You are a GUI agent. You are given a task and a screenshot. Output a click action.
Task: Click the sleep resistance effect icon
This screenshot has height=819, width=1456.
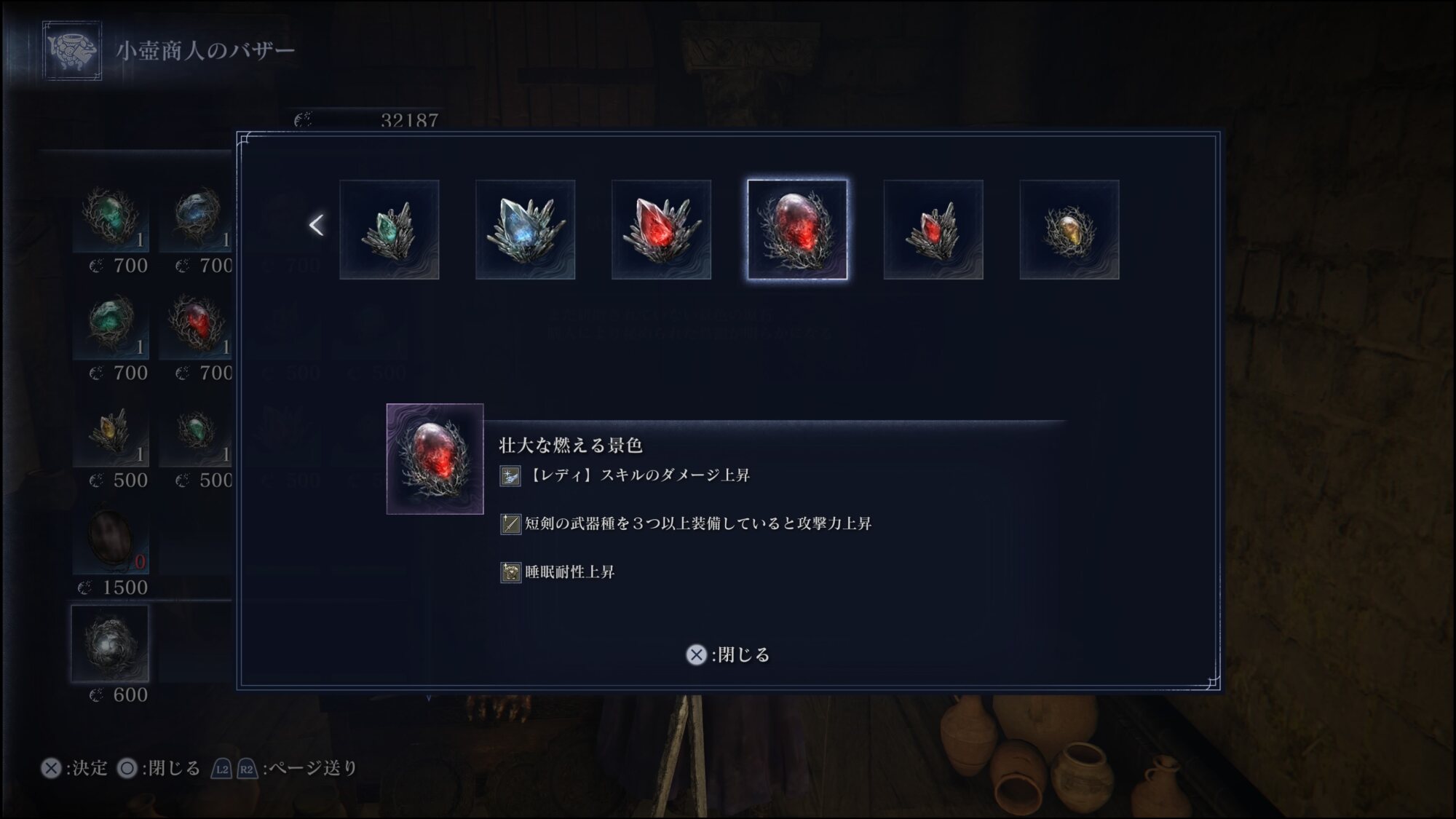coord(510,572)
